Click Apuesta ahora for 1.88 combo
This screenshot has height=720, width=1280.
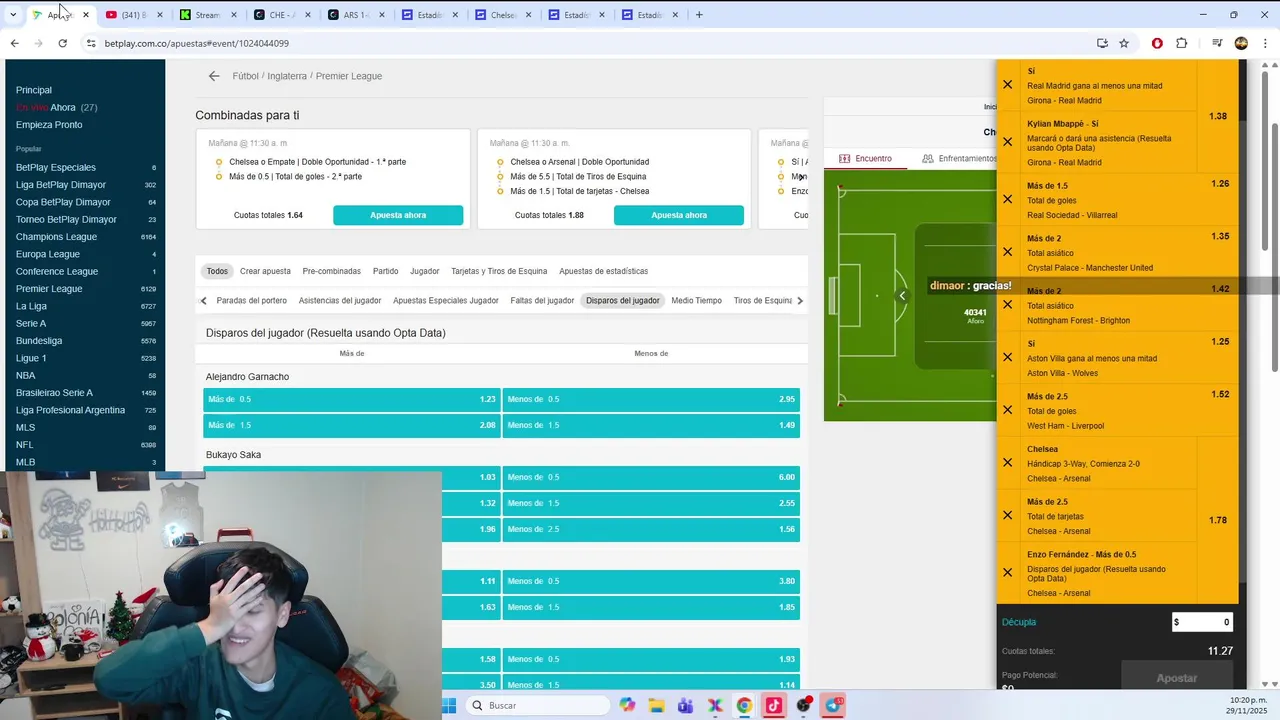[x=679, y=215]
